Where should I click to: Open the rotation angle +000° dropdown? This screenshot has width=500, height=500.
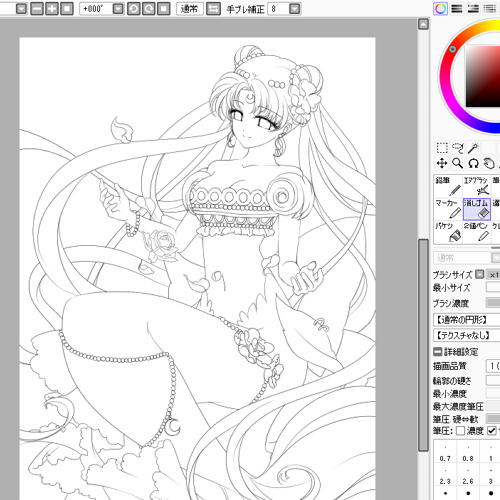(118, 9)
